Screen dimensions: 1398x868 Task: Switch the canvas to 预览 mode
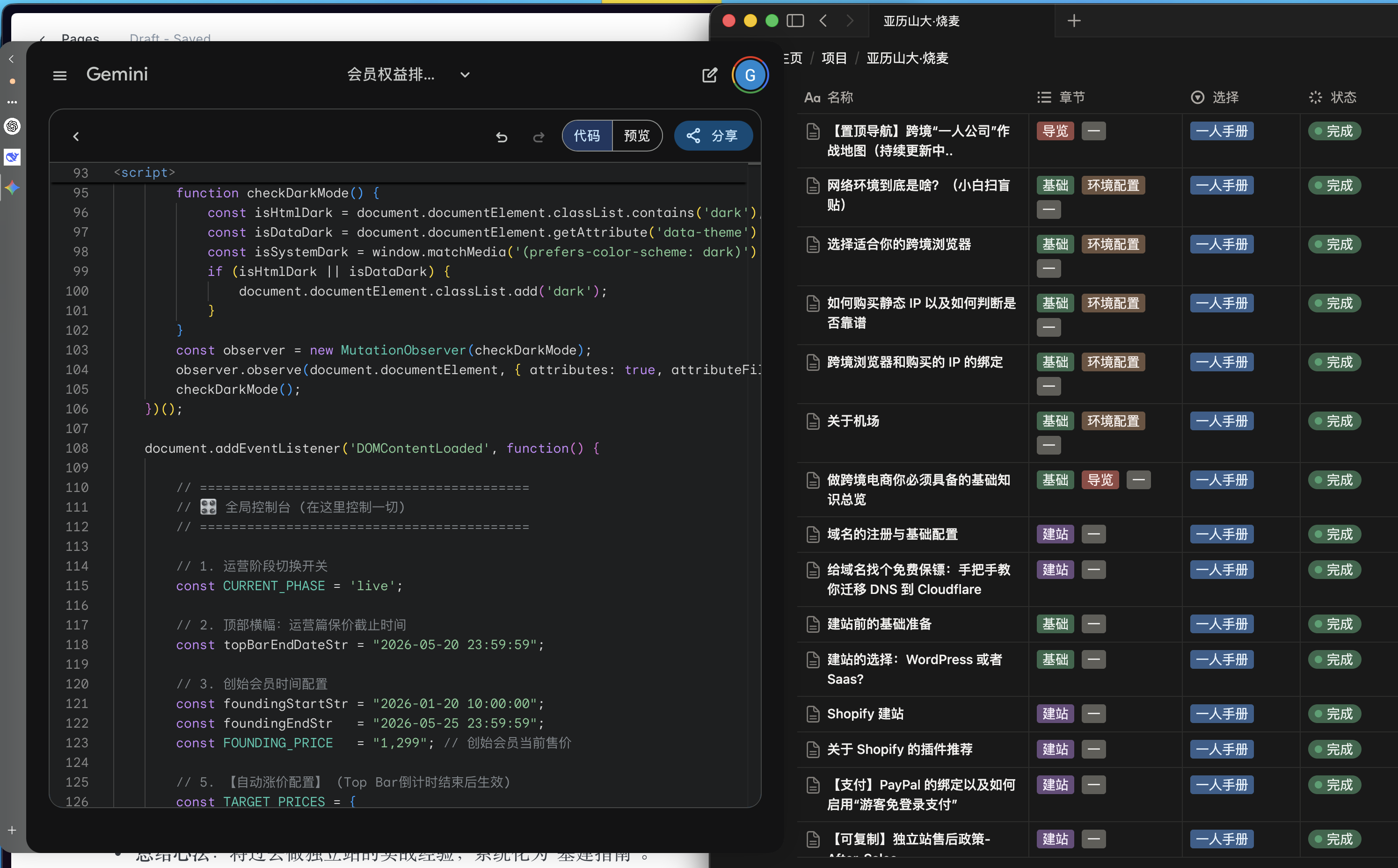636,136
